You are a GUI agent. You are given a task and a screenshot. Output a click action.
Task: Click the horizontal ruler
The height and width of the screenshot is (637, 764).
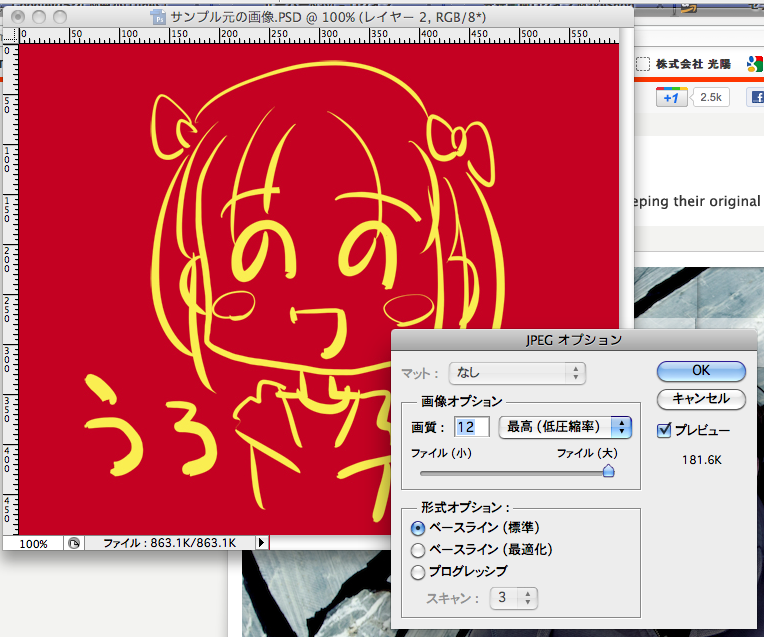319,36
